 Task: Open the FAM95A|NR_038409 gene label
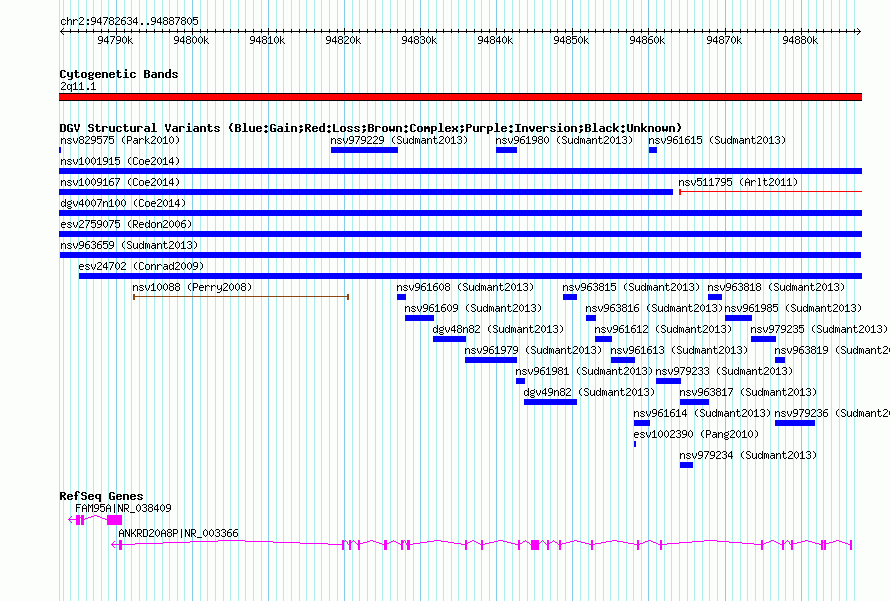pos(123,508)
